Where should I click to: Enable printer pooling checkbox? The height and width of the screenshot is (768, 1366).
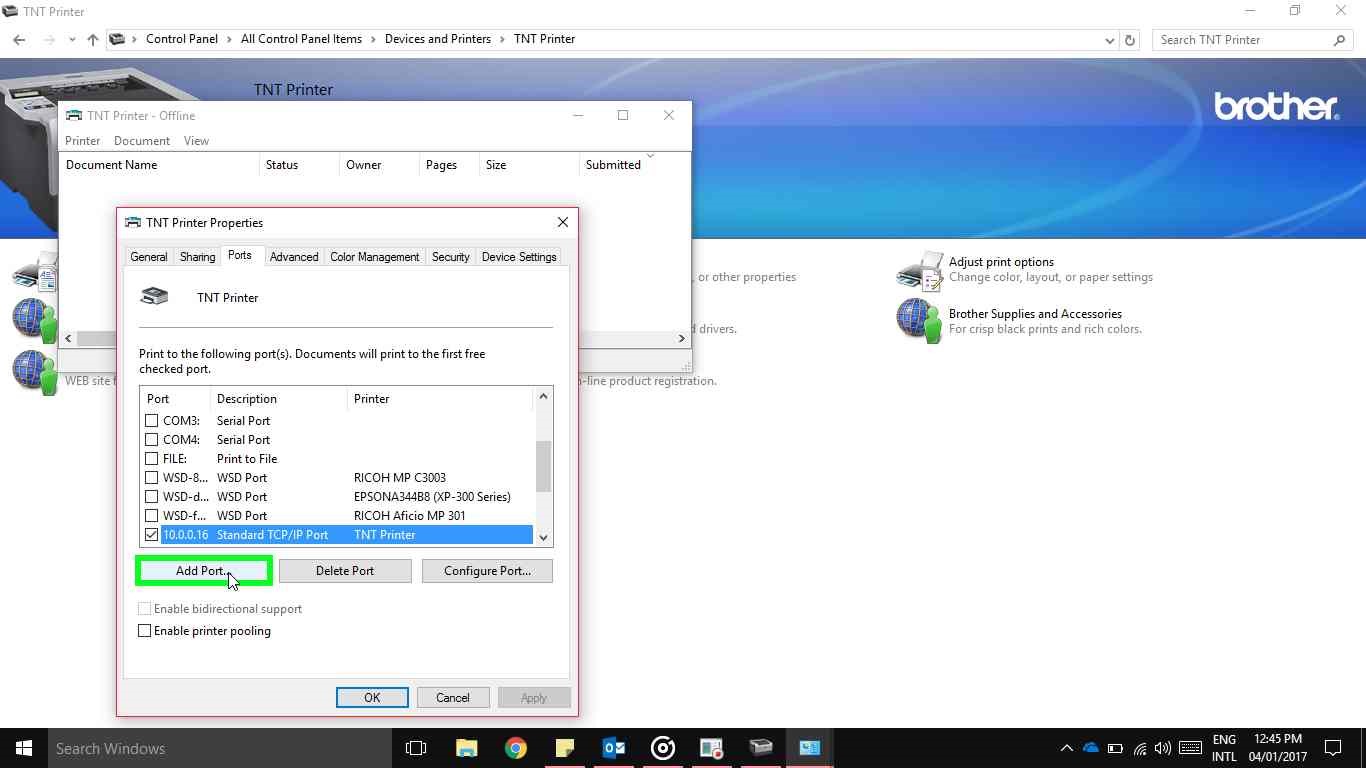pos(145,631)
